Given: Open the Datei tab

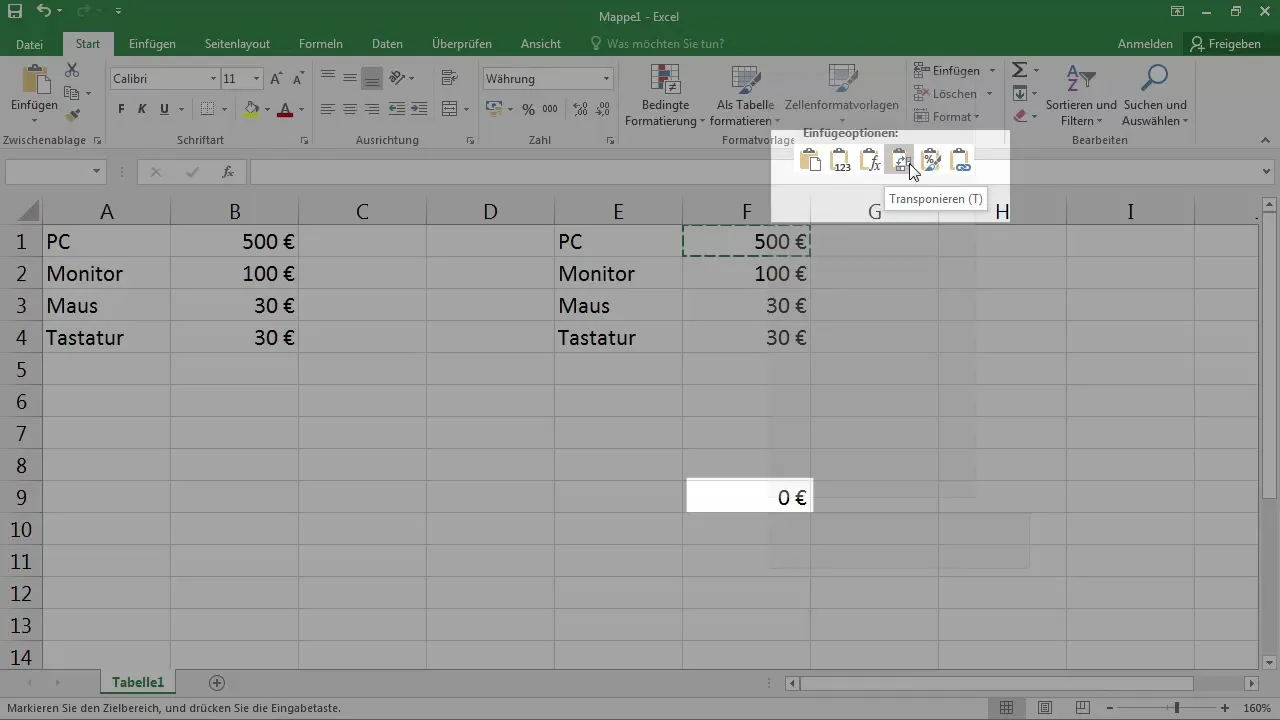Looking at the screenshot, I should (29, 44).
